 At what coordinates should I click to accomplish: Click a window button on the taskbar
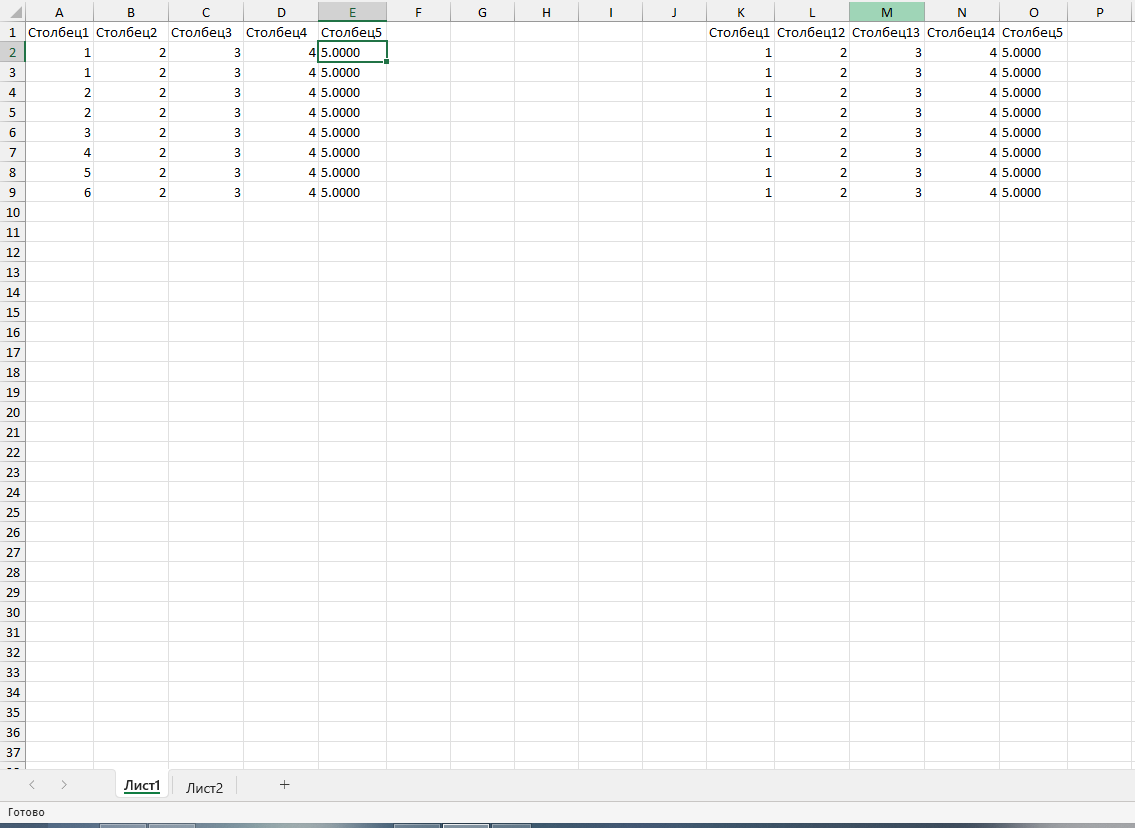coord(465,826)
